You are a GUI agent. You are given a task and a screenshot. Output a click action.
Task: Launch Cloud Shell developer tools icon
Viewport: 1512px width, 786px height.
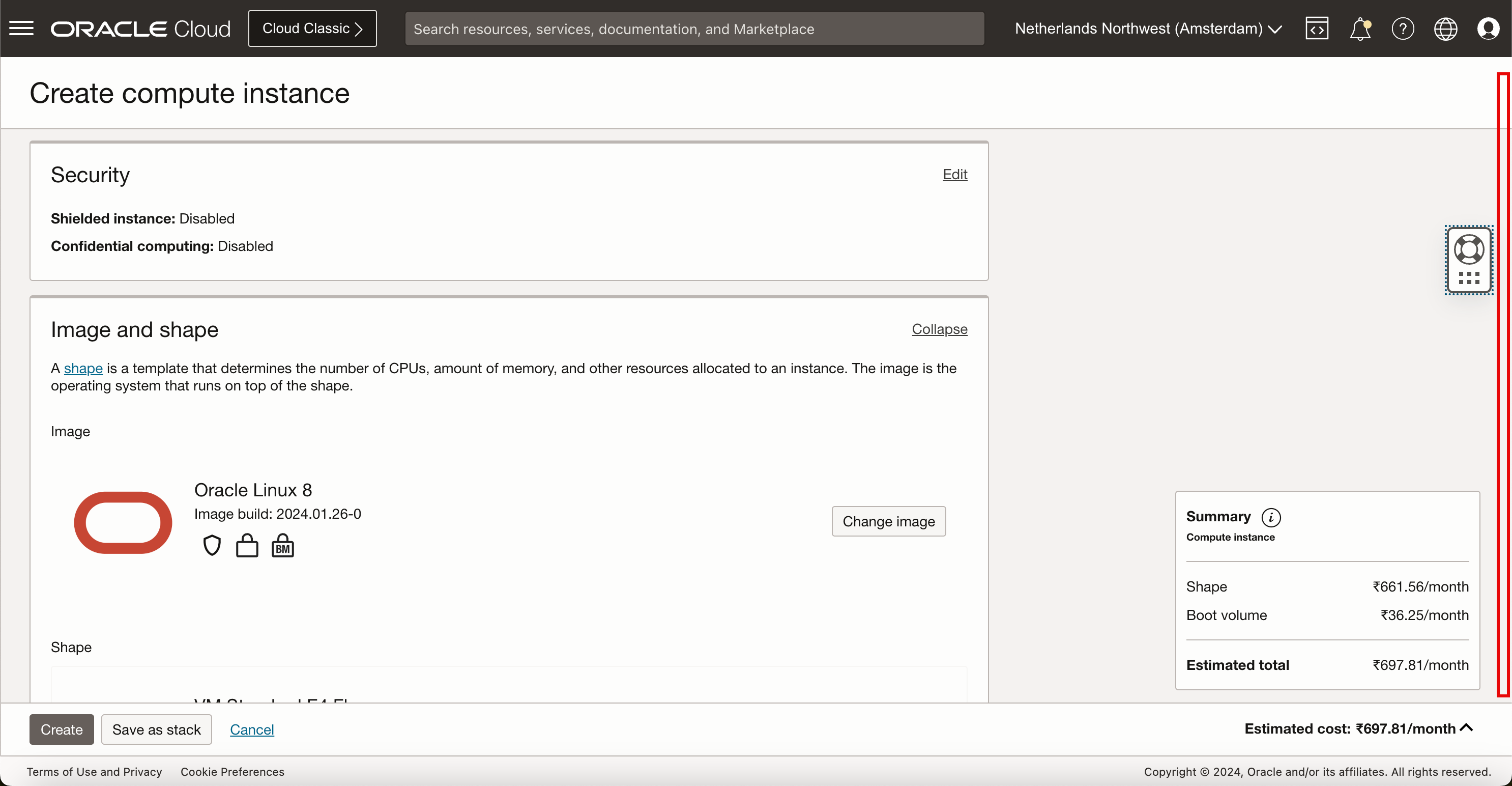pos(1317,28)
